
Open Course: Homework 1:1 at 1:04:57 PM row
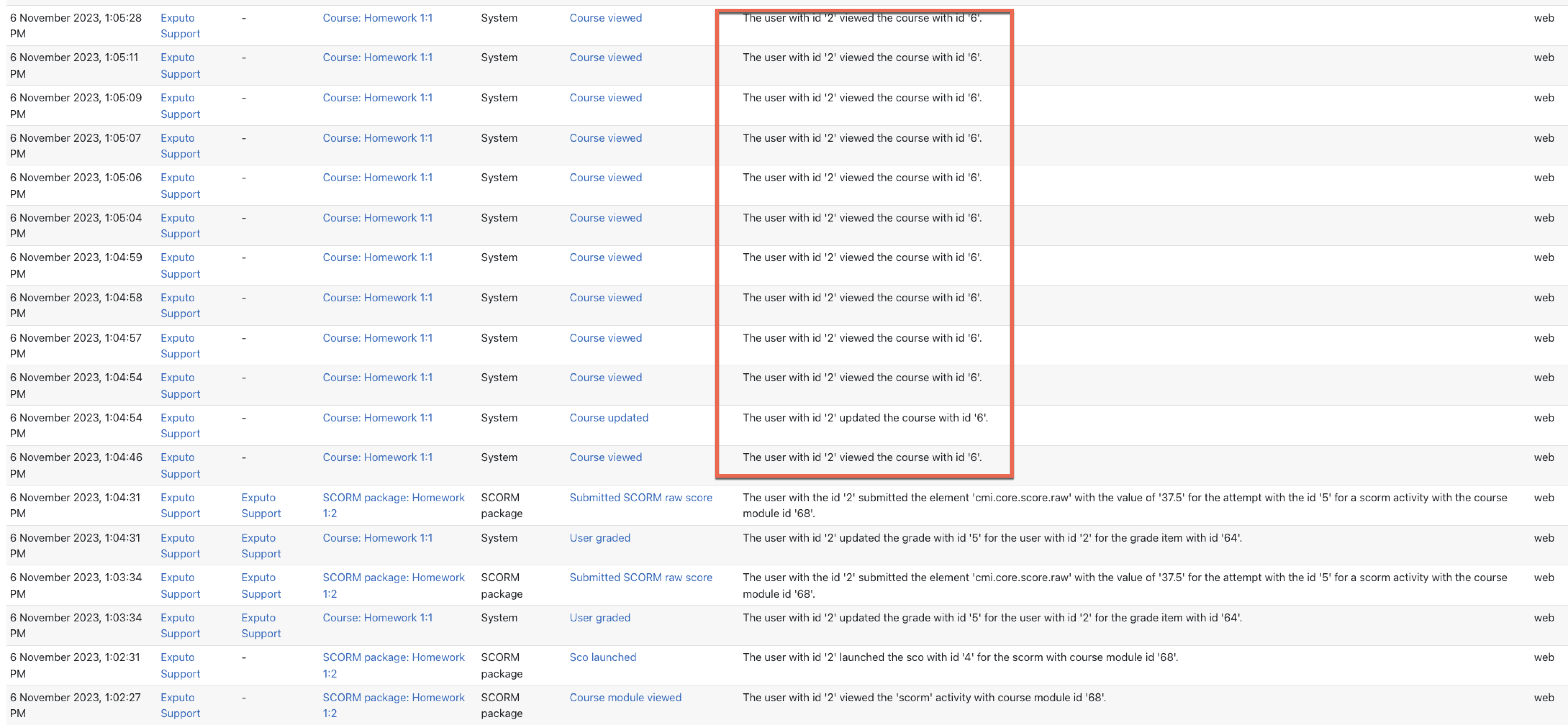pos(377,338)
